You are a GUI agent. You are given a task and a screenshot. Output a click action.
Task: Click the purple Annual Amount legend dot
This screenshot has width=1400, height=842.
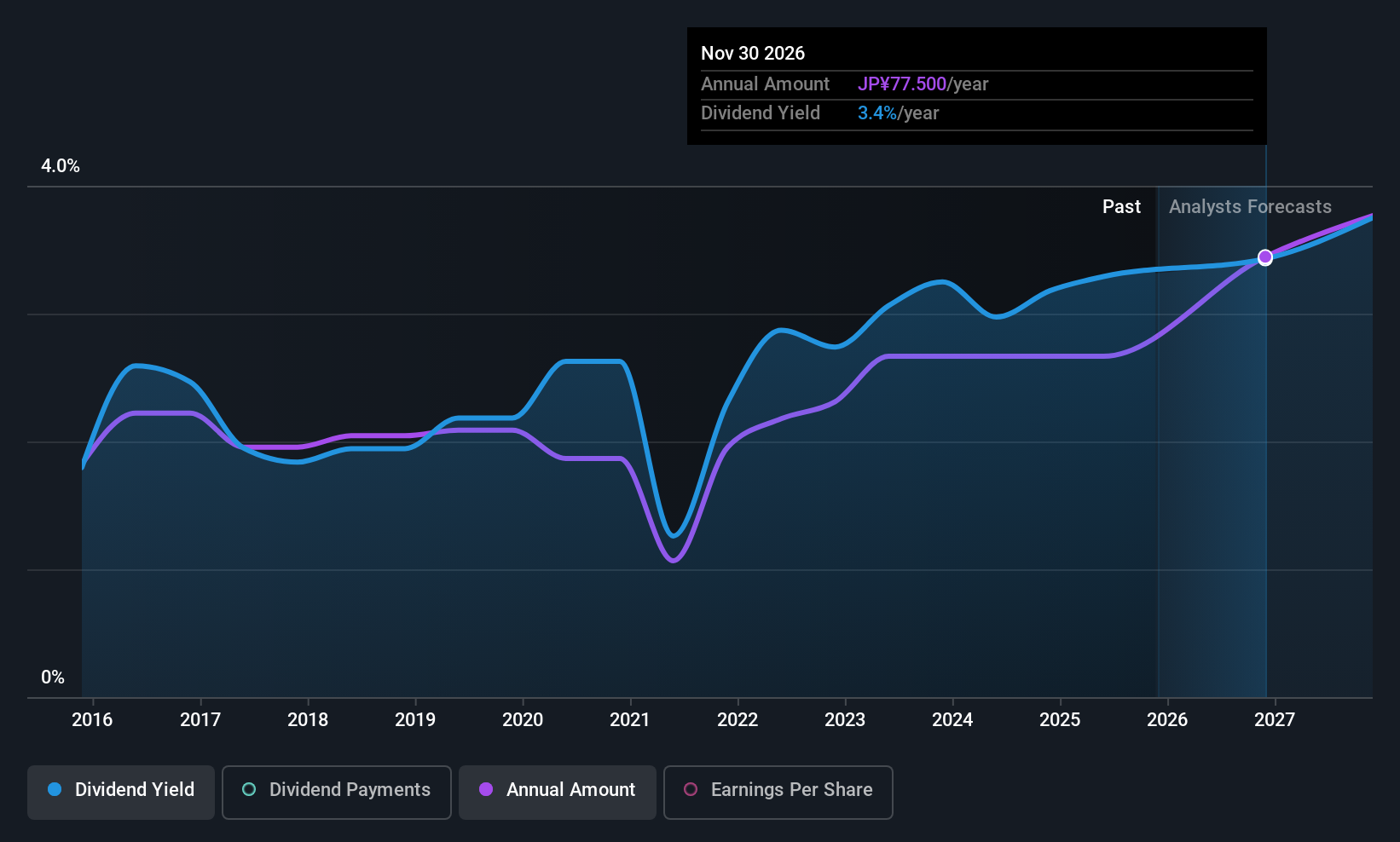(486, 790)
